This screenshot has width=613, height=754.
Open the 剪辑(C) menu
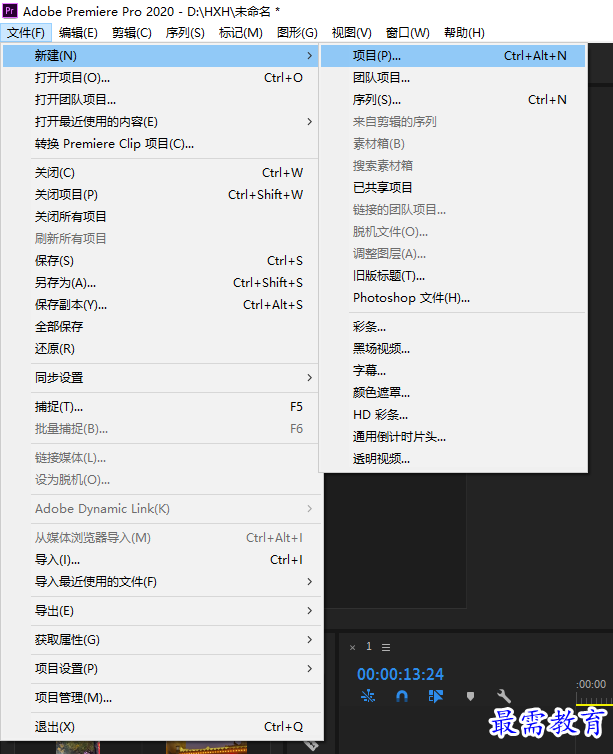[131, 33]
